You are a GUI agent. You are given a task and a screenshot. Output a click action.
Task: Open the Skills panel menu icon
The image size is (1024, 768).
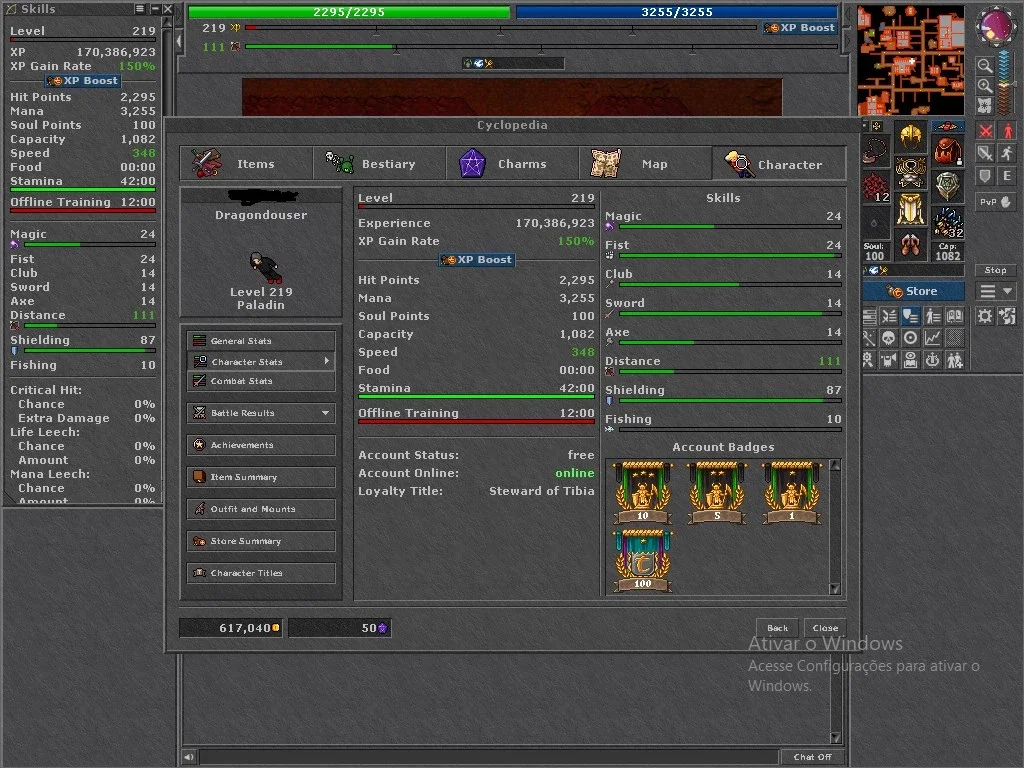(139, 8)
